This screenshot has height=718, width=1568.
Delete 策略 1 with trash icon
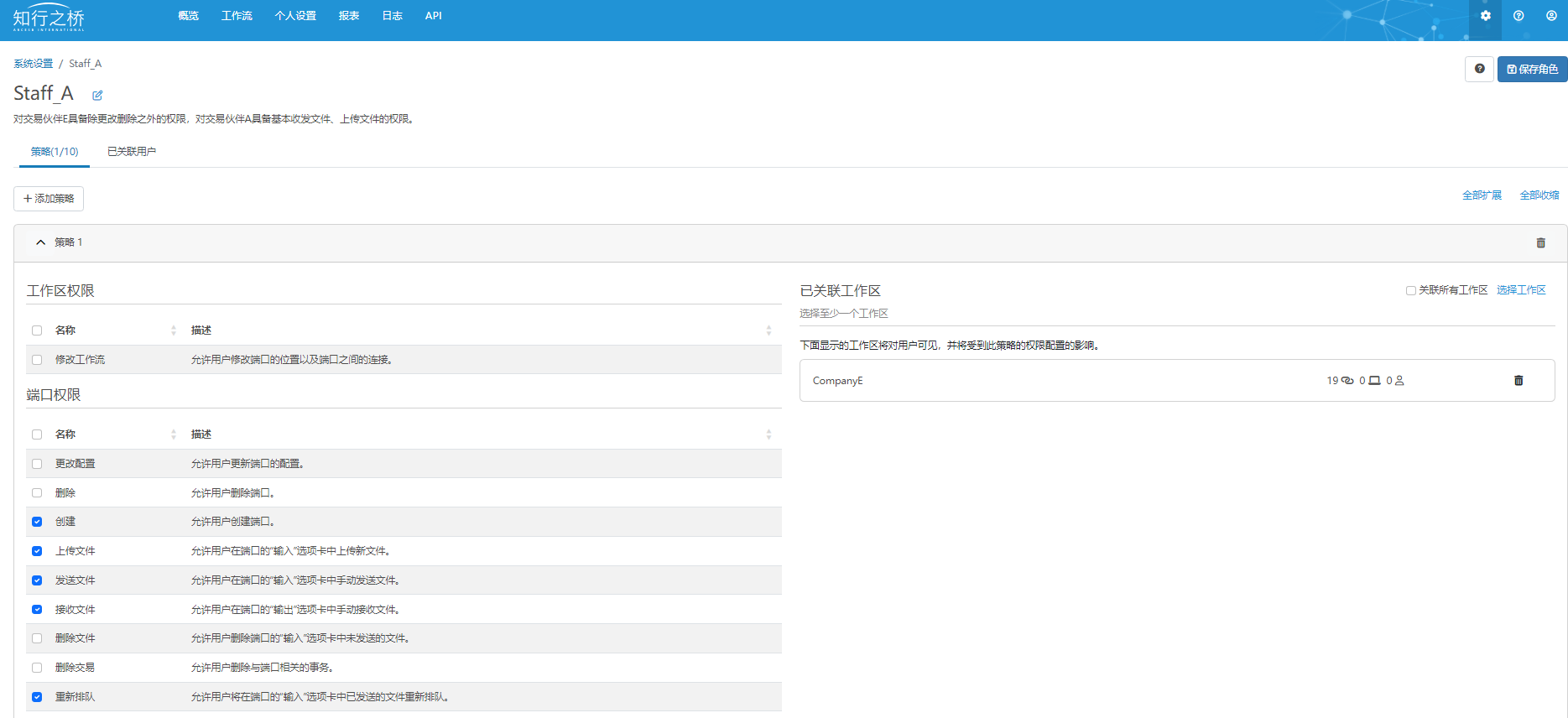point(1540,243)
